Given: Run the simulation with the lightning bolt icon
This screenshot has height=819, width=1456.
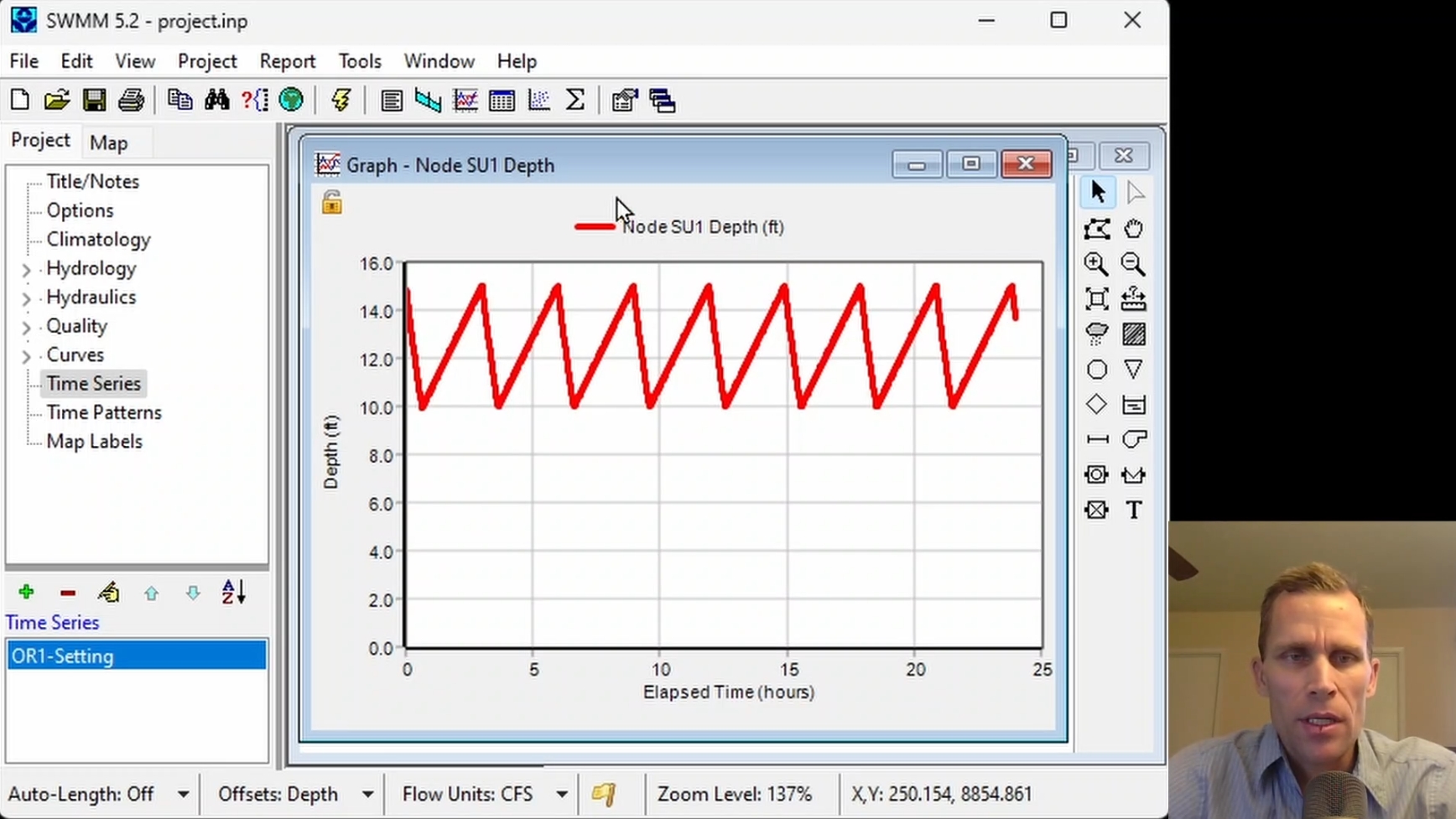Looking at the screenshot, I should 341,101.
